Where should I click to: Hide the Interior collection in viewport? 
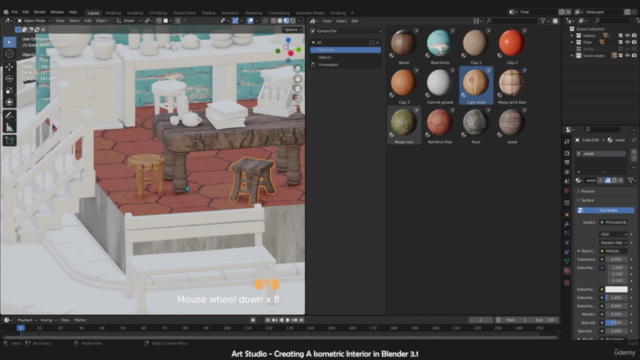tap(627, 36)
